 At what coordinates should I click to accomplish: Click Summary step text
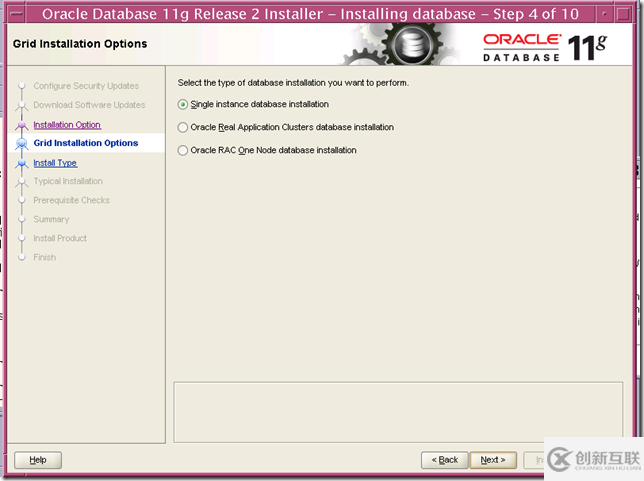click(x=51, y=219)
